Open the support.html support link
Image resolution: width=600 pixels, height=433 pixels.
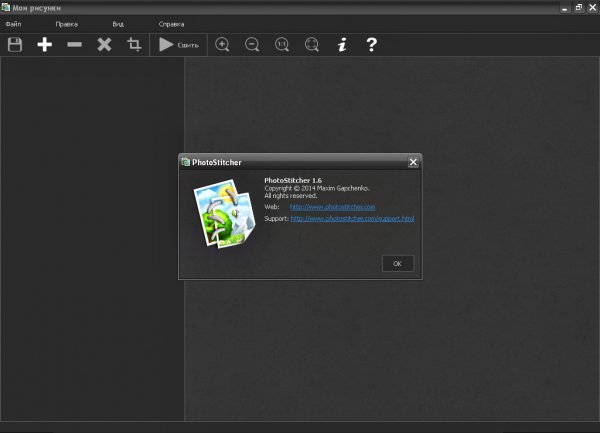click(x=352, y=218)
